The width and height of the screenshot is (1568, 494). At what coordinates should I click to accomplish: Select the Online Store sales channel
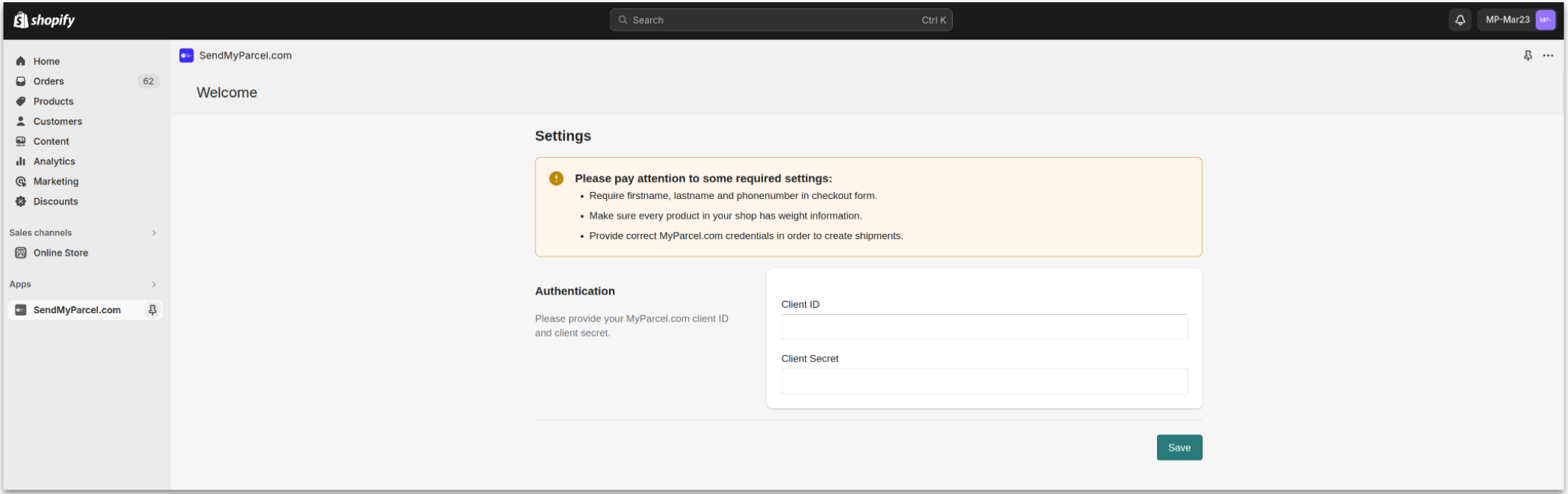pyautogui.click(x=61, y=253)
